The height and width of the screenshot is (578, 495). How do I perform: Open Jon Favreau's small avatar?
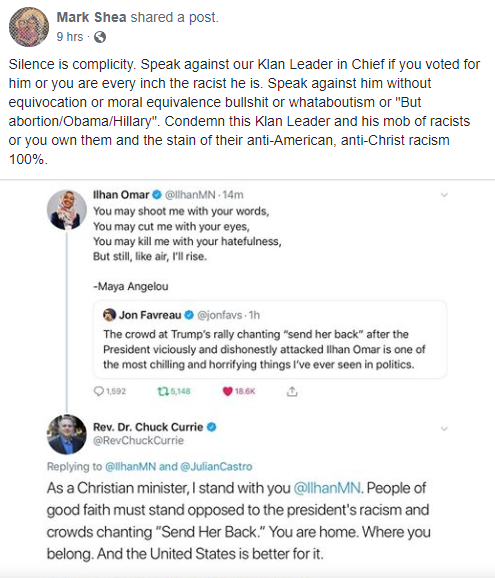[109, 315]
